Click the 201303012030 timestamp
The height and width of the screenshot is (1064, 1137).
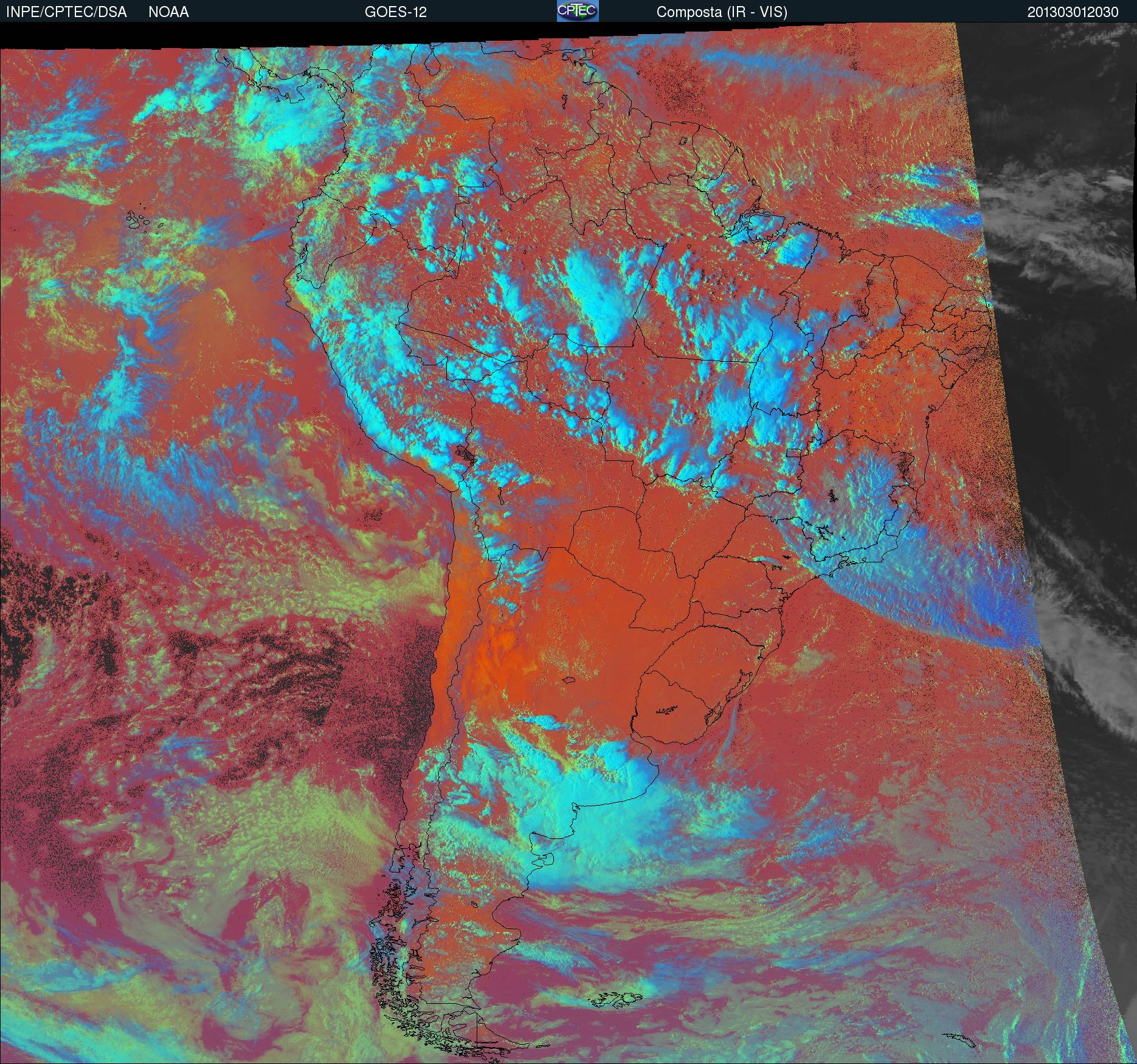click(1073, 12)
